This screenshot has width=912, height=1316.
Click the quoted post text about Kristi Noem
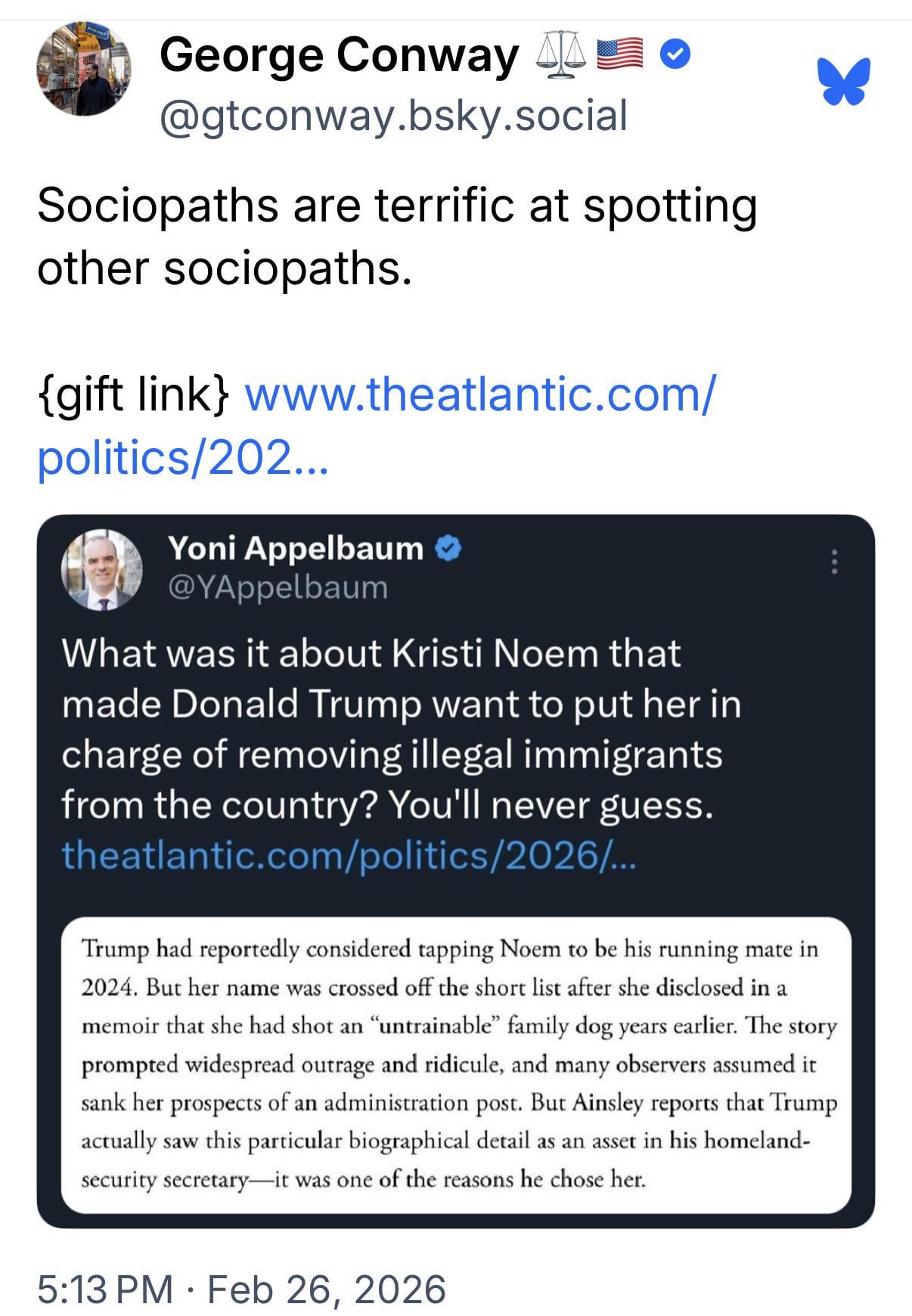pos(401,729)
